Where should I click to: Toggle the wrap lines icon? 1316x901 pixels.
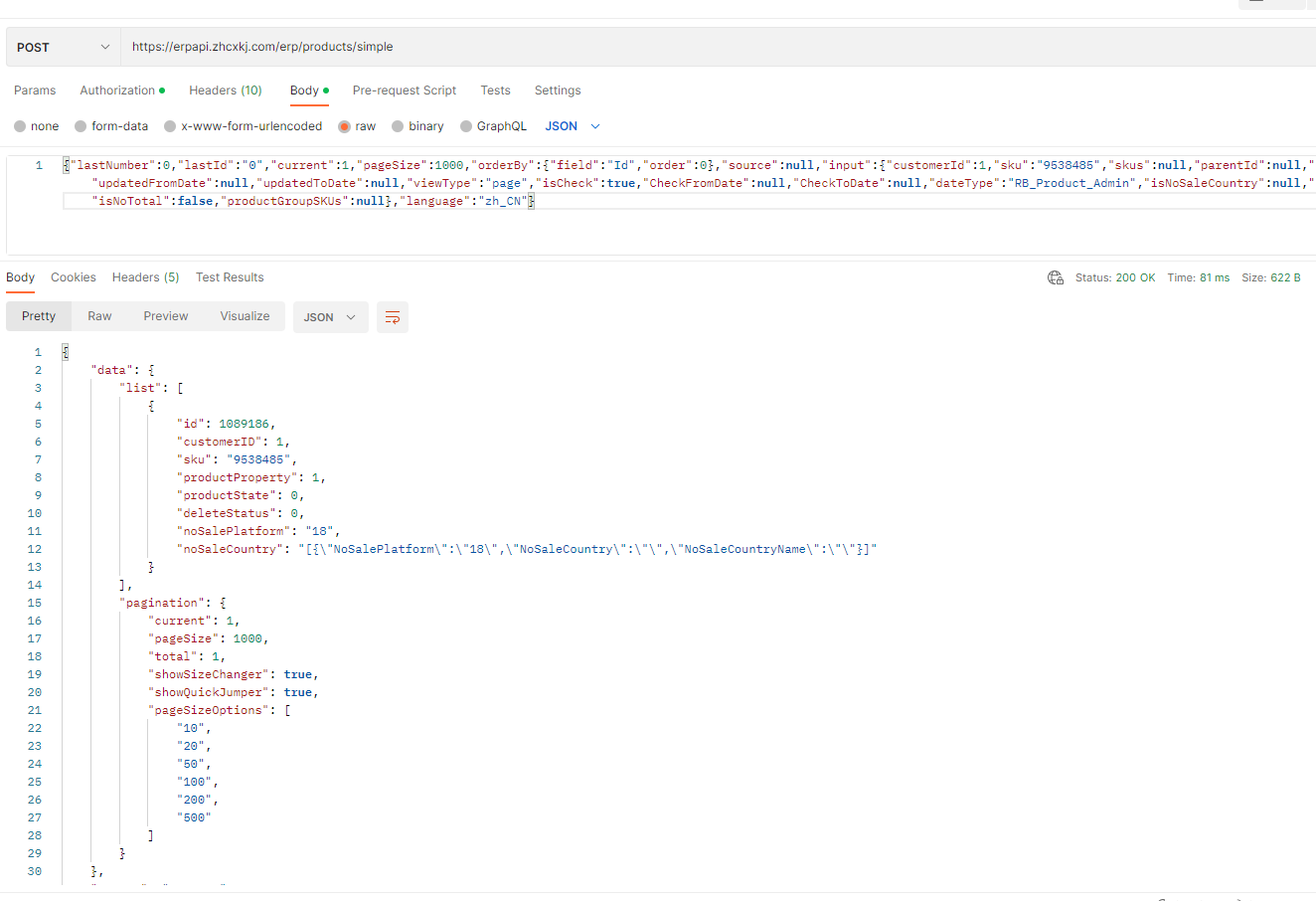point(393,317)
